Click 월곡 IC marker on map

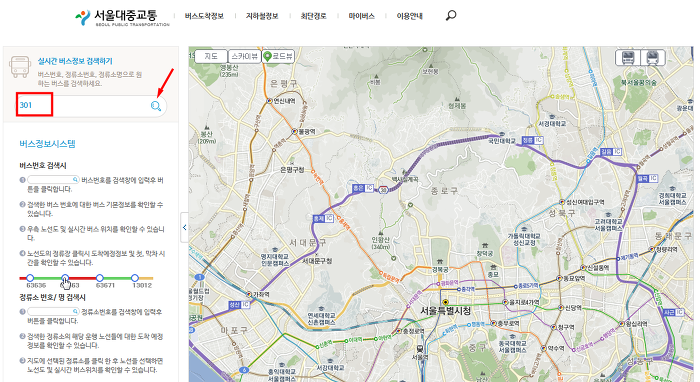(647, 178)
